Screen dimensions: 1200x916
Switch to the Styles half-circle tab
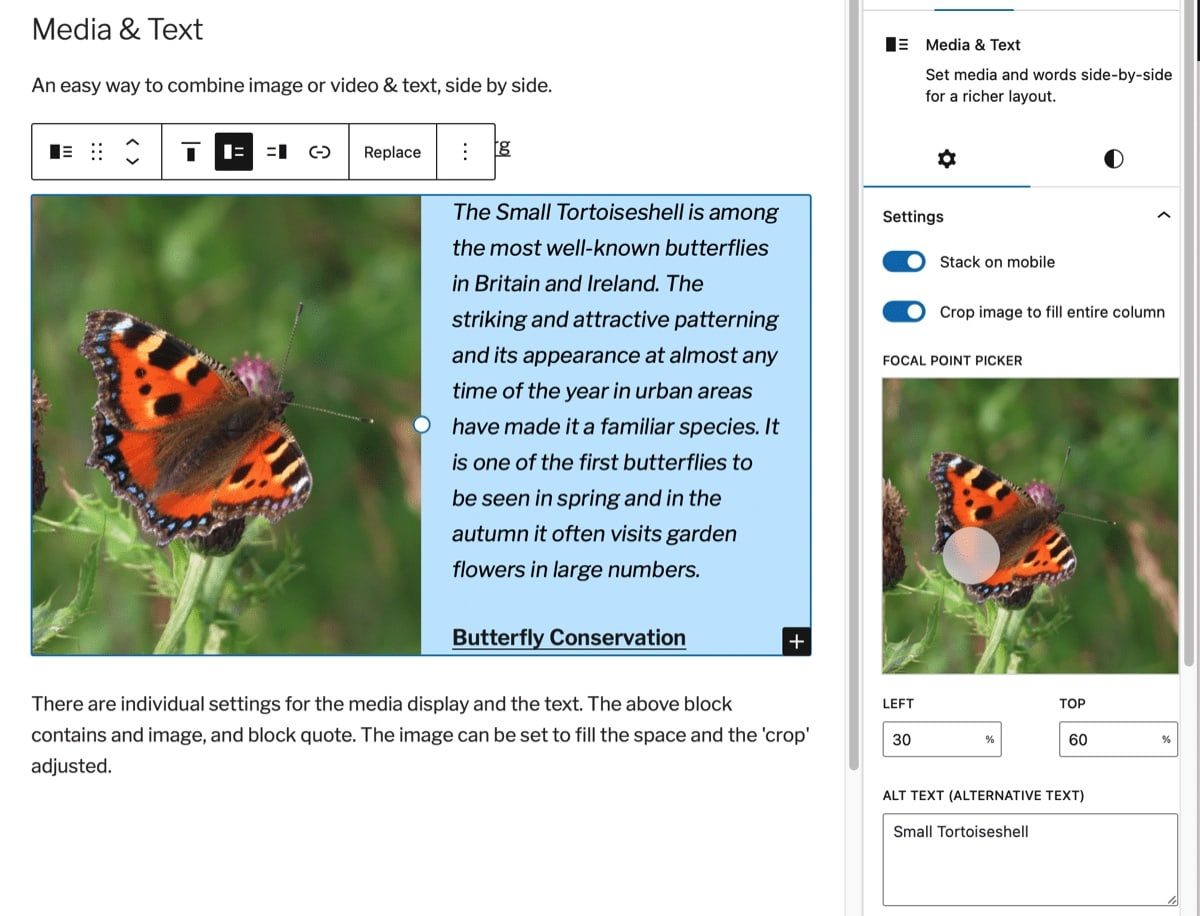(1113, 159)
